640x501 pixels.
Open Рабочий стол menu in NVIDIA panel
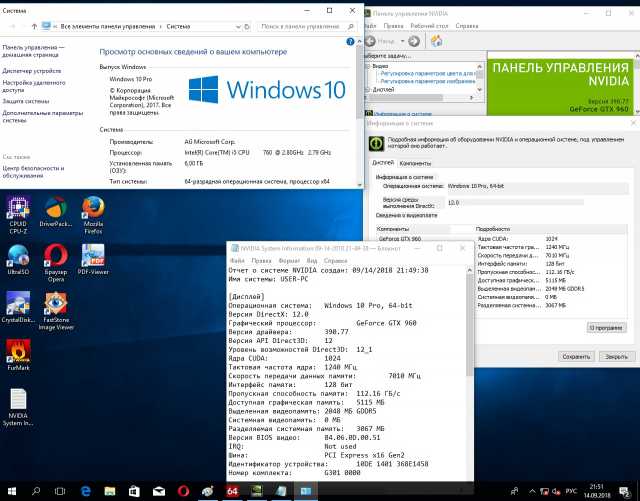429,26
